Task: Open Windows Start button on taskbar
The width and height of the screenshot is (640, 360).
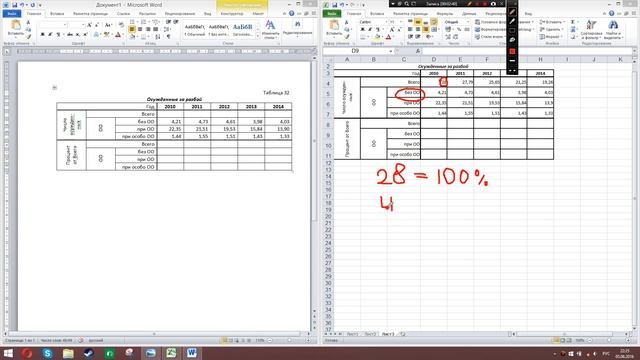Action: pos(8,353)
